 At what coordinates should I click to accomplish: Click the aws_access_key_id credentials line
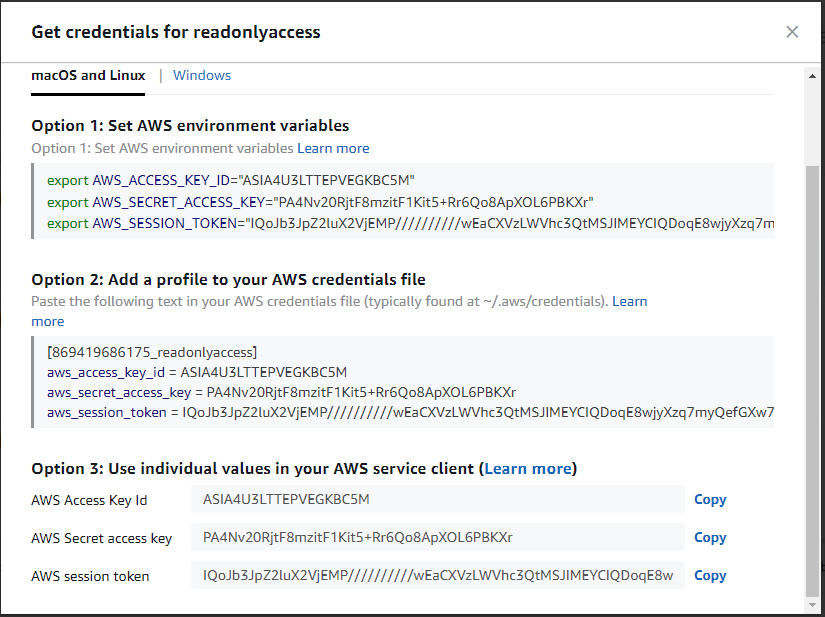(x=197, y=372)
